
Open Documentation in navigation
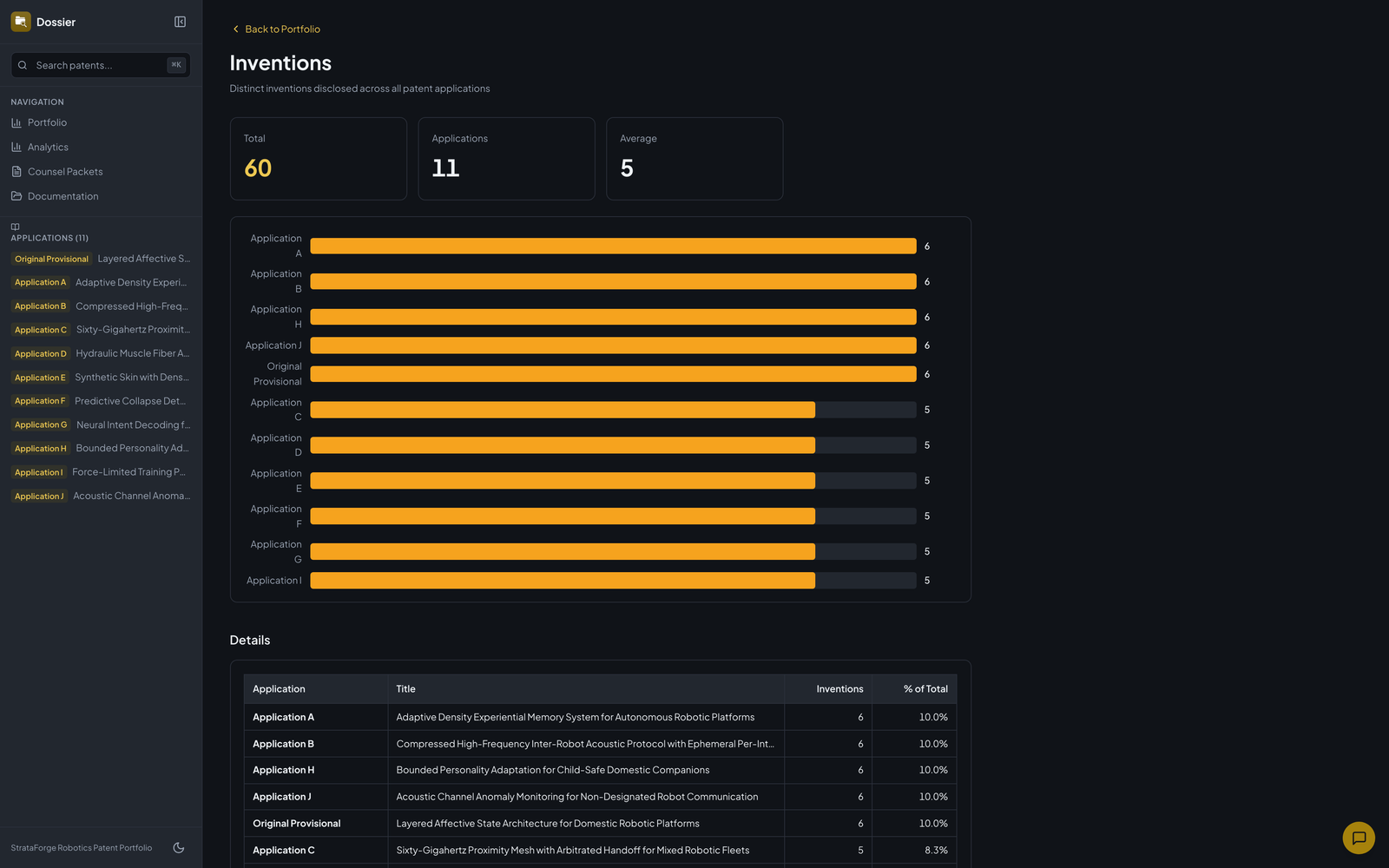(101, 196)
